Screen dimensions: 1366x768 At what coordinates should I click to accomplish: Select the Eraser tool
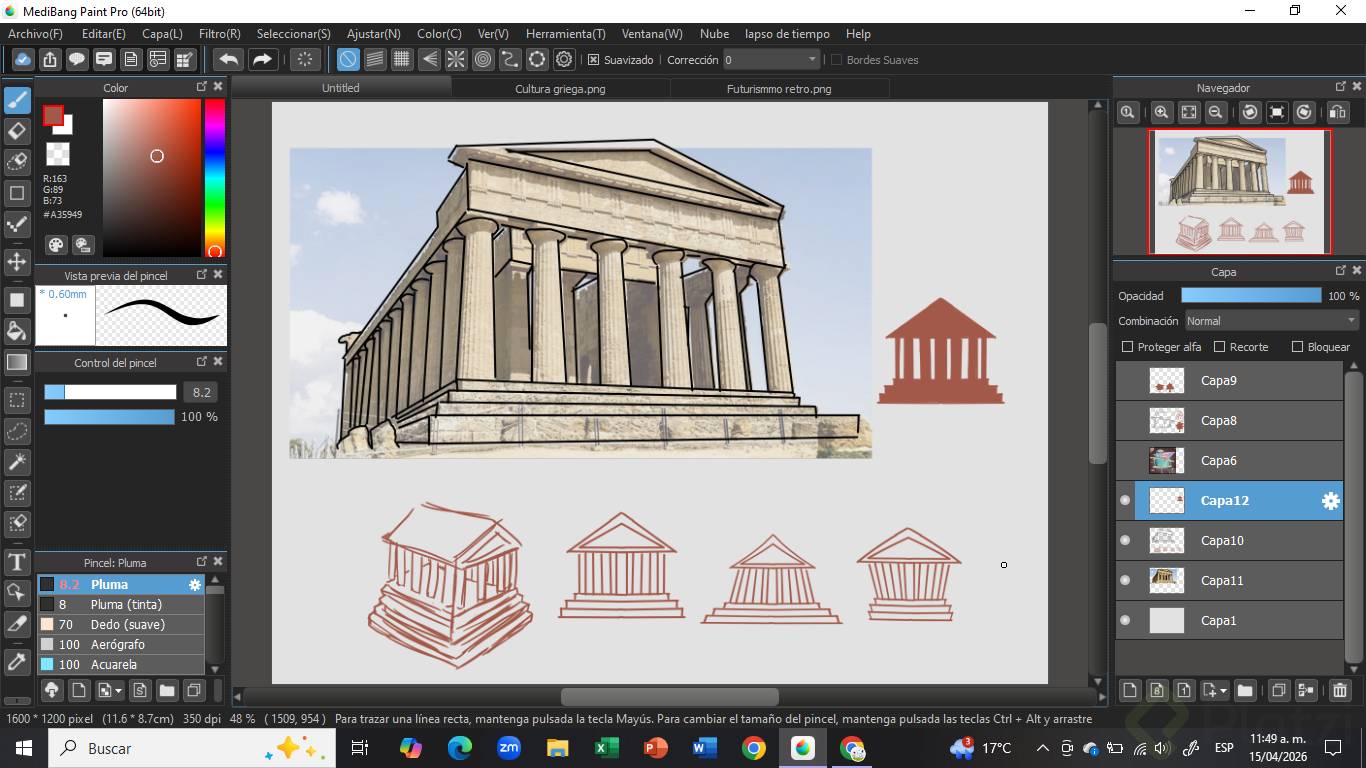coord(17,131)
